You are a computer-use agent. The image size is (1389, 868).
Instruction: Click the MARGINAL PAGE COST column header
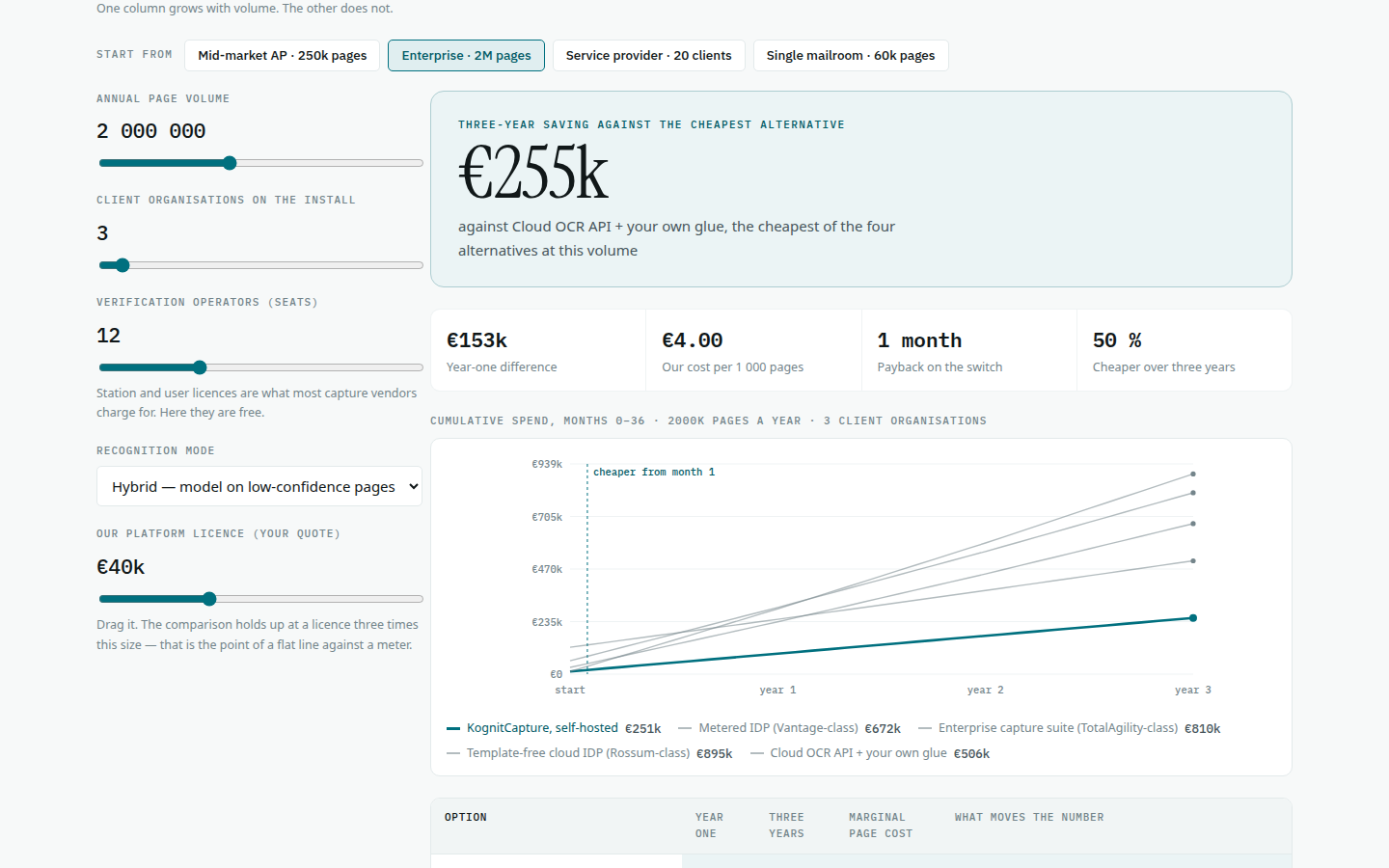click(x=881, y=826)
